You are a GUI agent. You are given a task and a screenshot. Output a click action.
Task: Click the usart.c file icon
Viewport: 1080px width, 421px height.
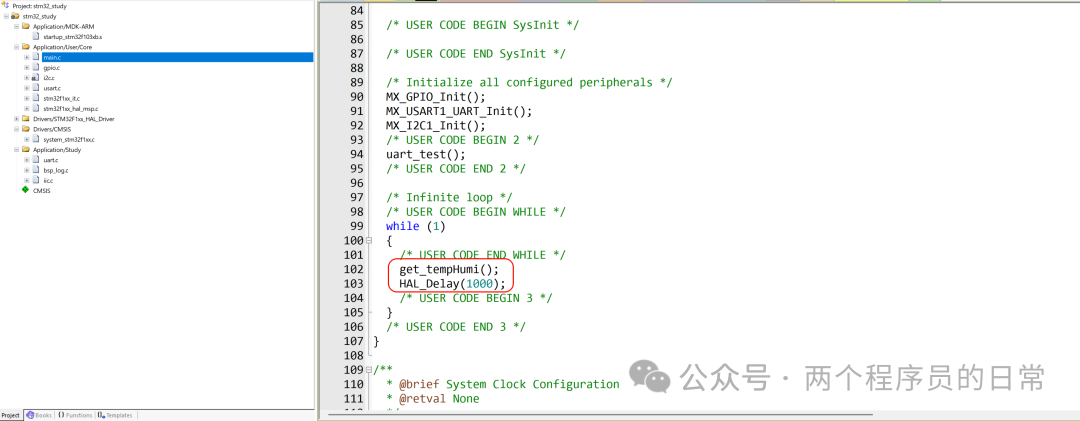pos(36,88)
